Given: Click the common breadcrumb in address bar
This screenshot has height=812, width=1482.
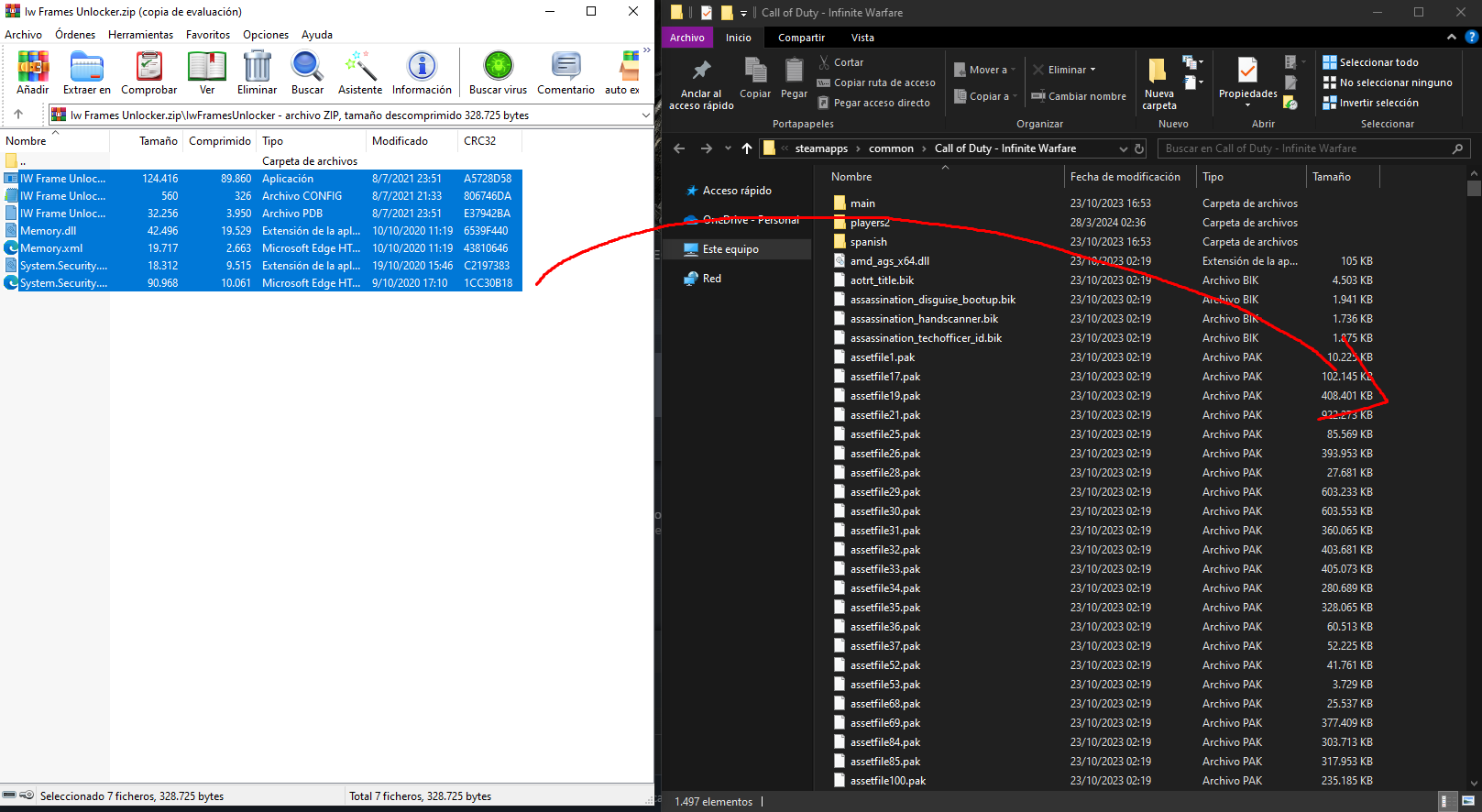Looking at the screenshot, I should (x=891, y=148).
